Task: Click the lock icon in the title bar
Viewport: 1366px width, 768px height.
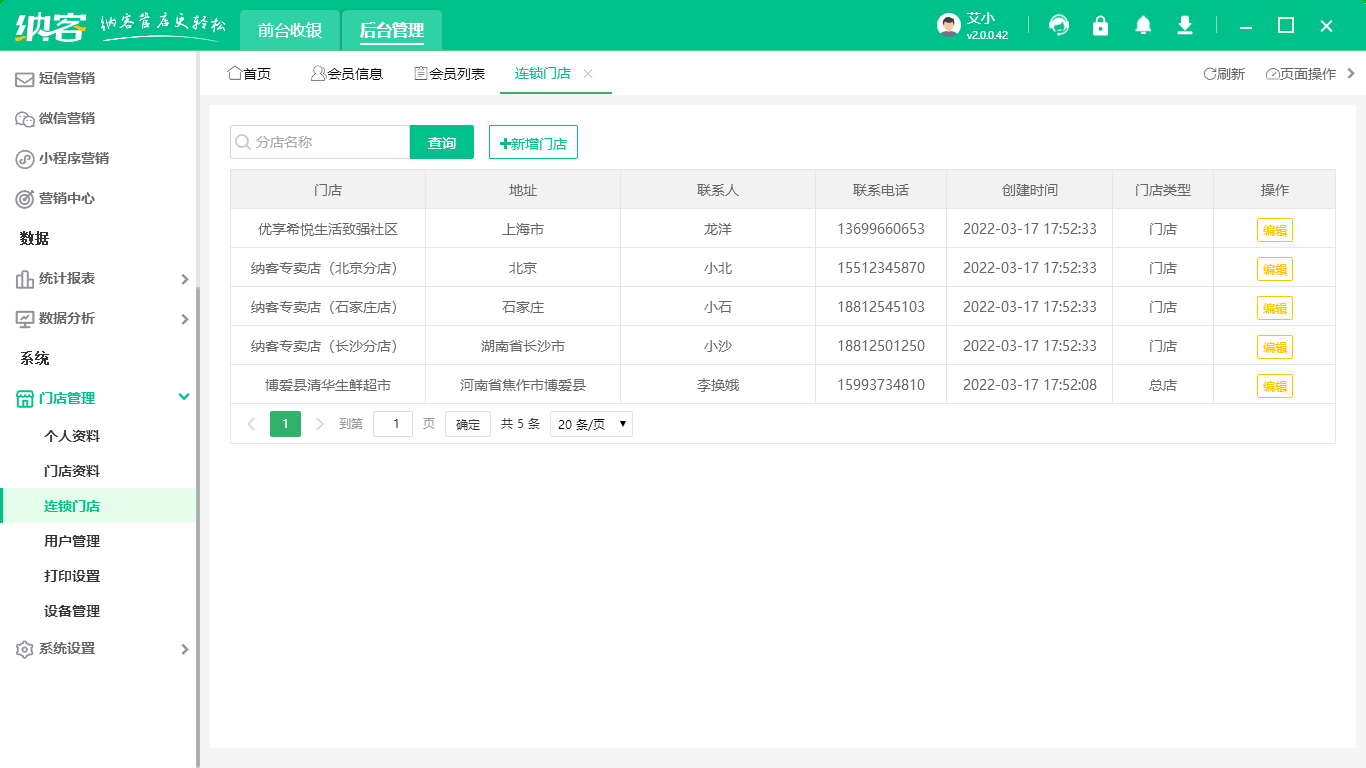Action: 1100,25
